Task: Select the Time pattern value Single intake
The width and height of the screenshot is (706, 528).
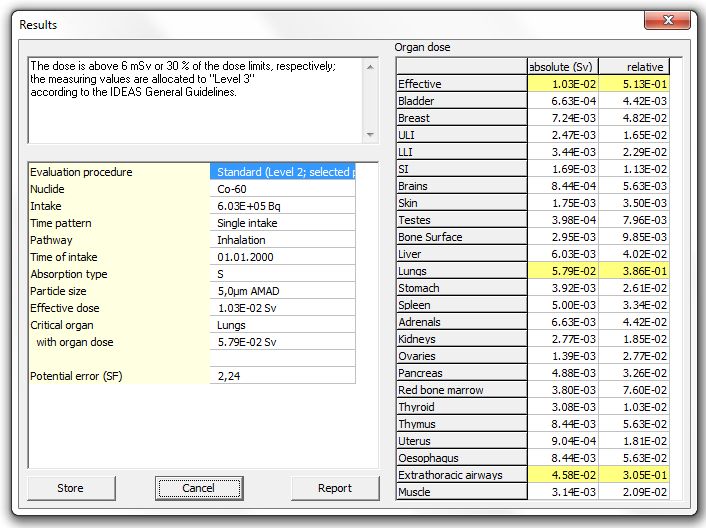Action: pyautogui.click(x=283, y=223)
